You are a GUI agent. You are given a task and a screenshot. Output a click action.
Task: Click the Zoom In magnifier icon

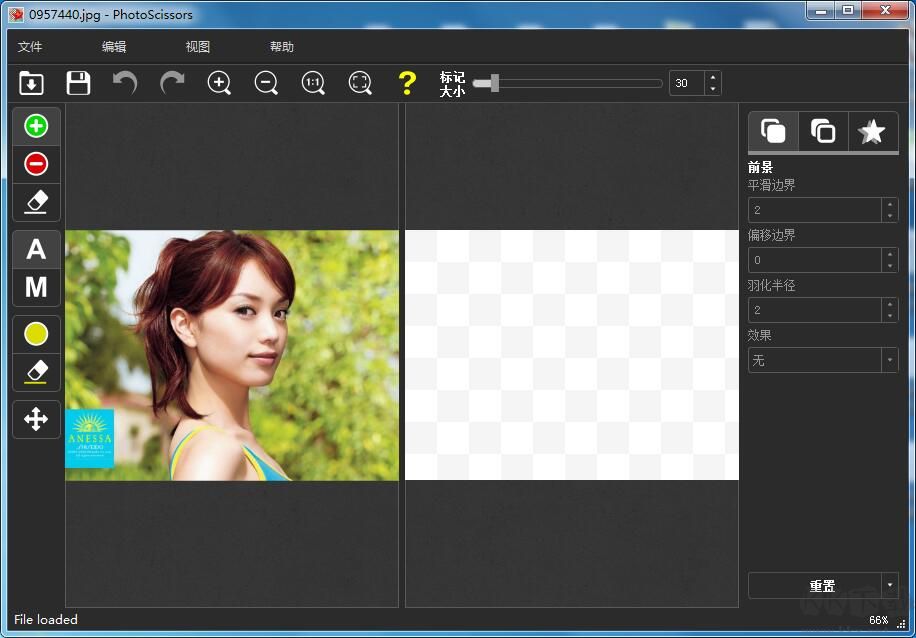(x=219, y=83)
